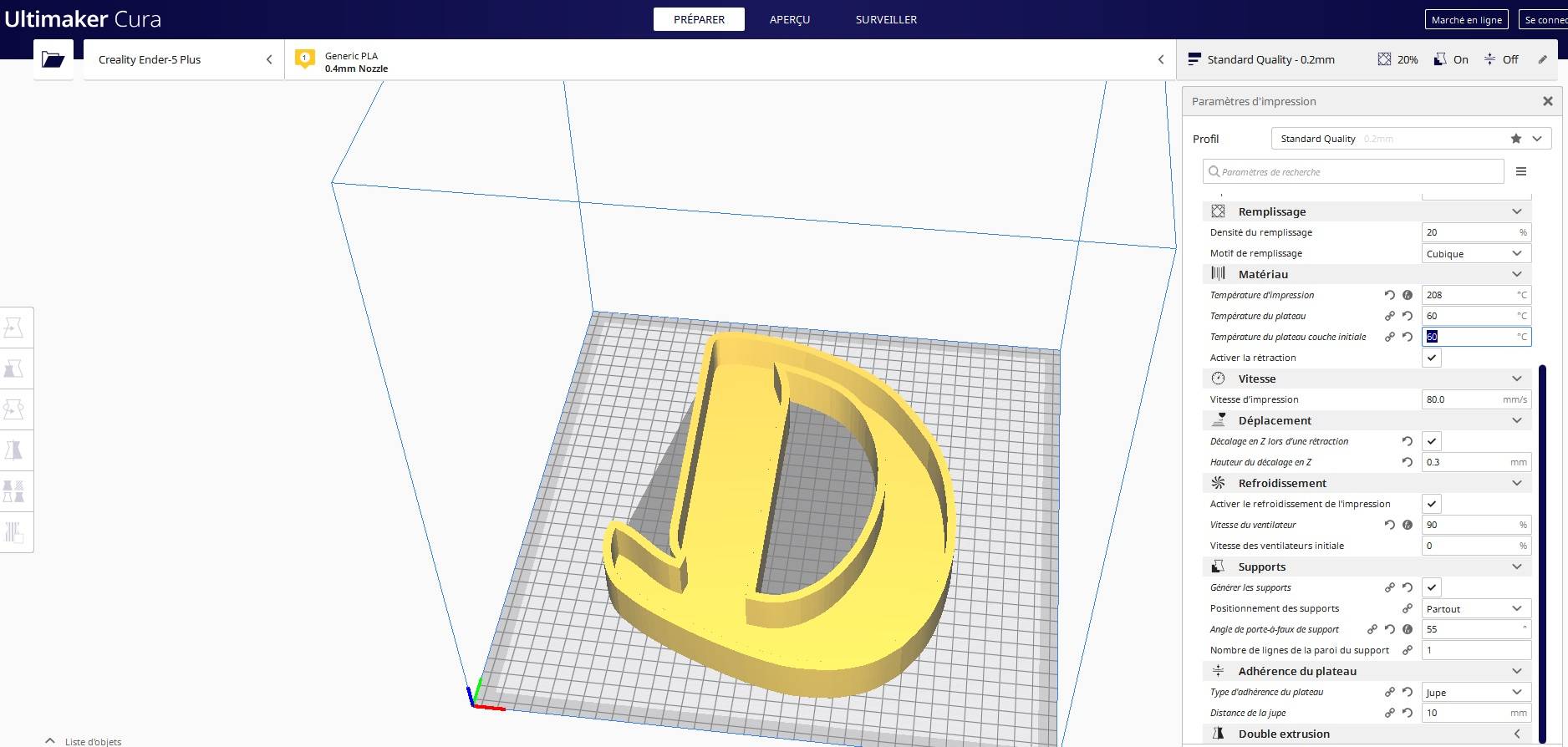Reset Distance de la jupe value
The image size is (1568, 747).
click(x=1408, y=713)
